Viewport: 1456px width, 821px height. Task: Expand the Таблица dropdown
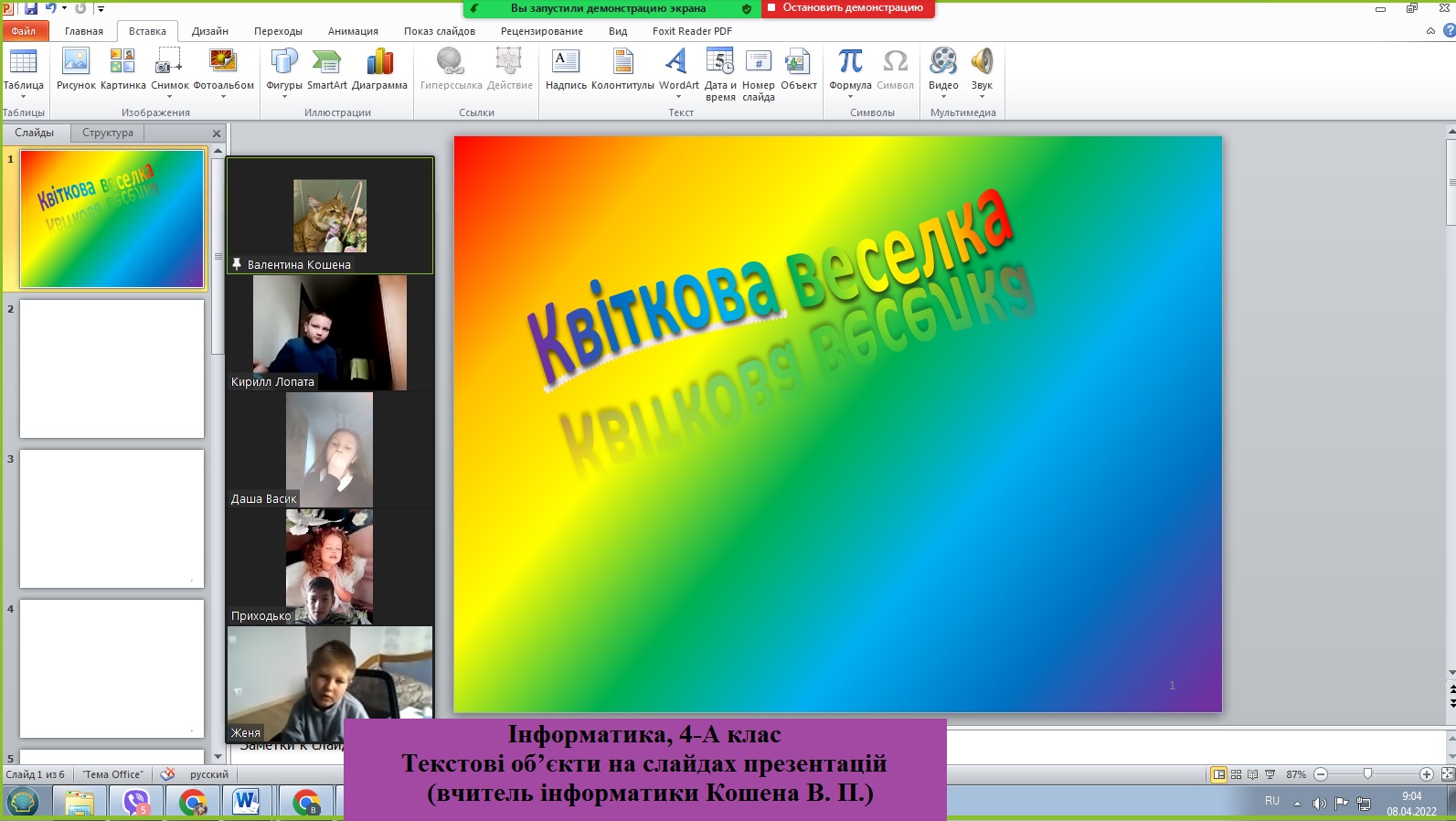pyautogui.click(x=23, y=95)
